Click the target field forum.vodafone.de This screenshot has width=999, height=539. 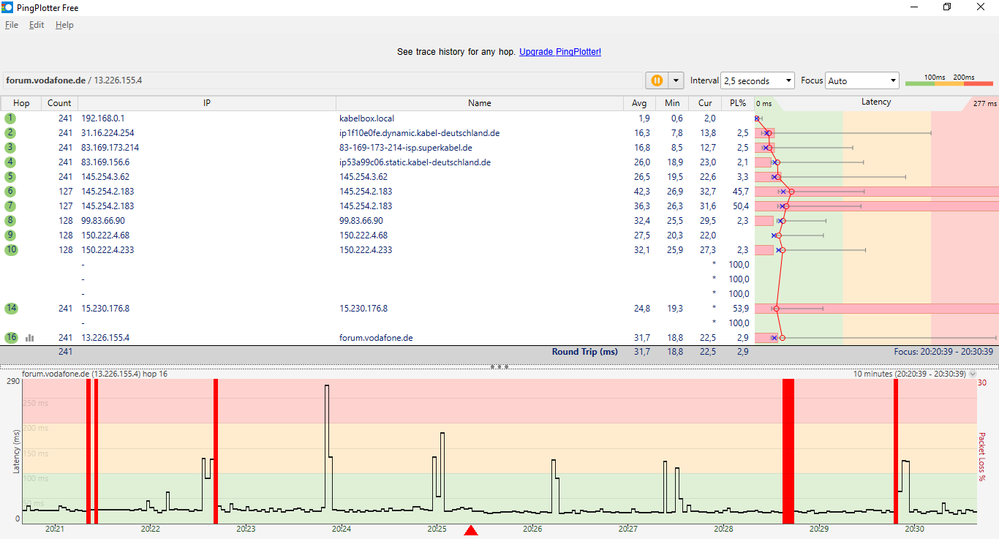(x=322, y=80)
